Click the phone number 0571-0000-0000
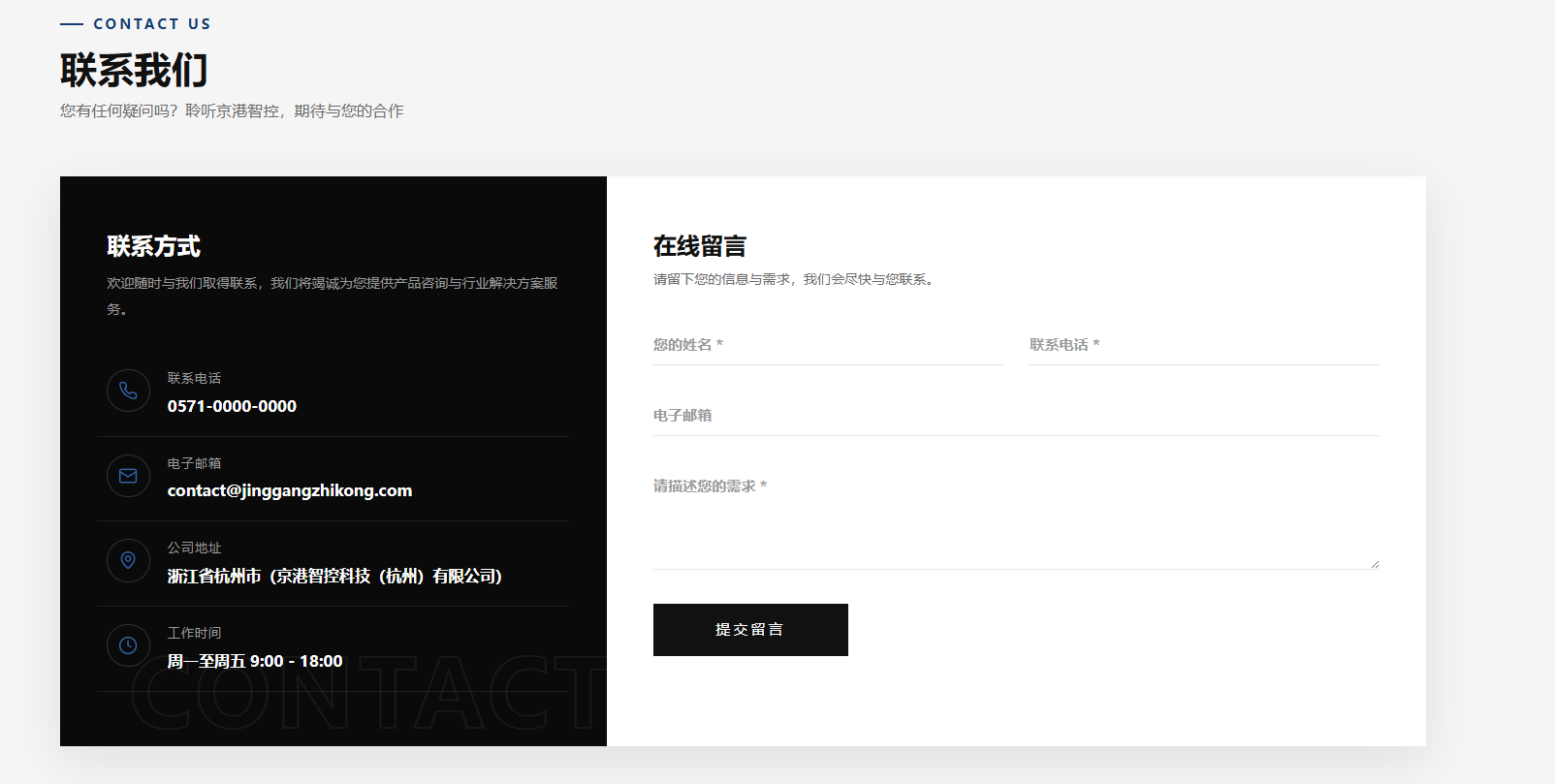The image size is (1555, 784). [x=232, y=406]
